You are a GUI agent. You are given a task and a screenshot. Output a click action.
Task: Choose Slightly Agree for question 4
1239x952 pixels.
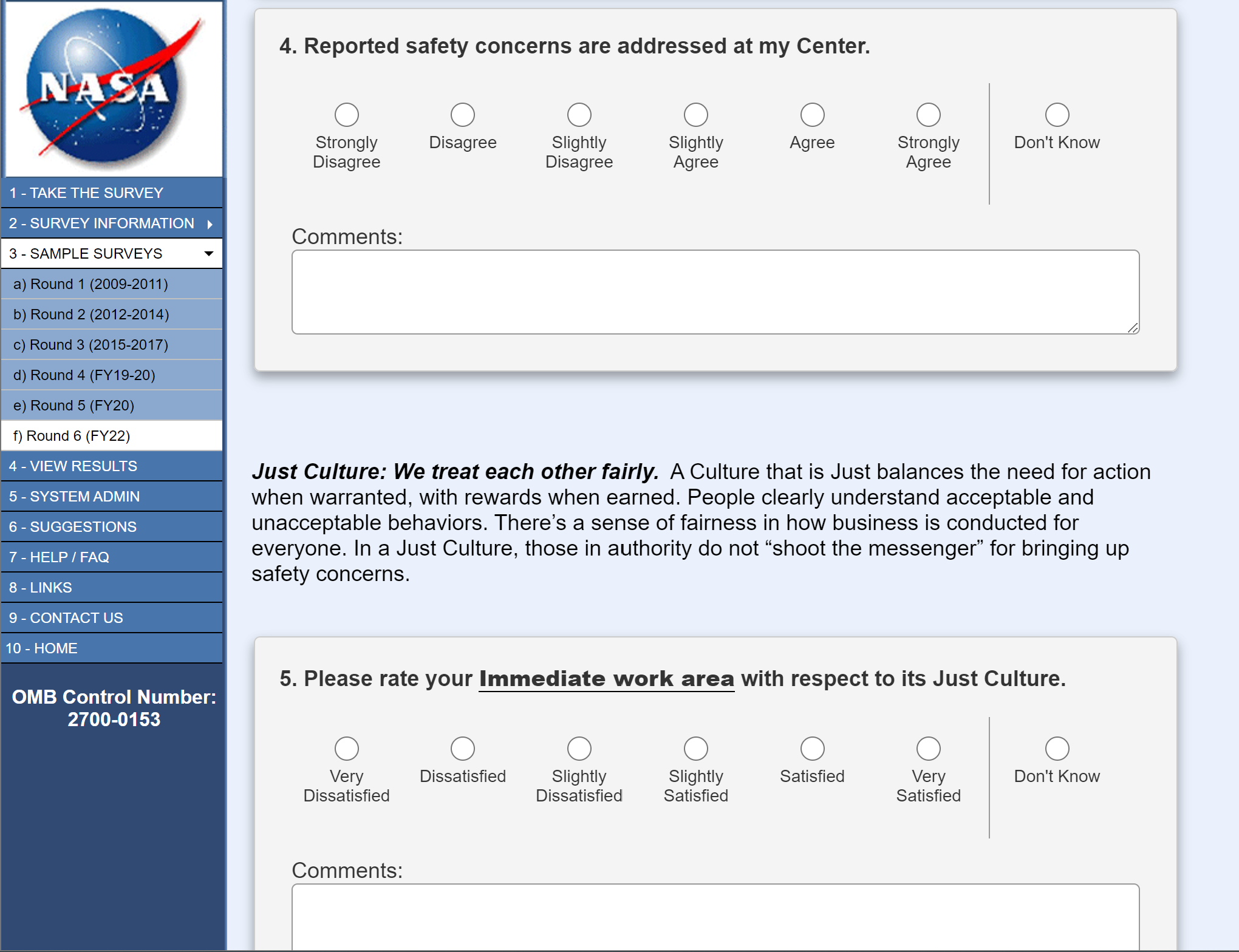pyautogui.click(x=695, y=115)
